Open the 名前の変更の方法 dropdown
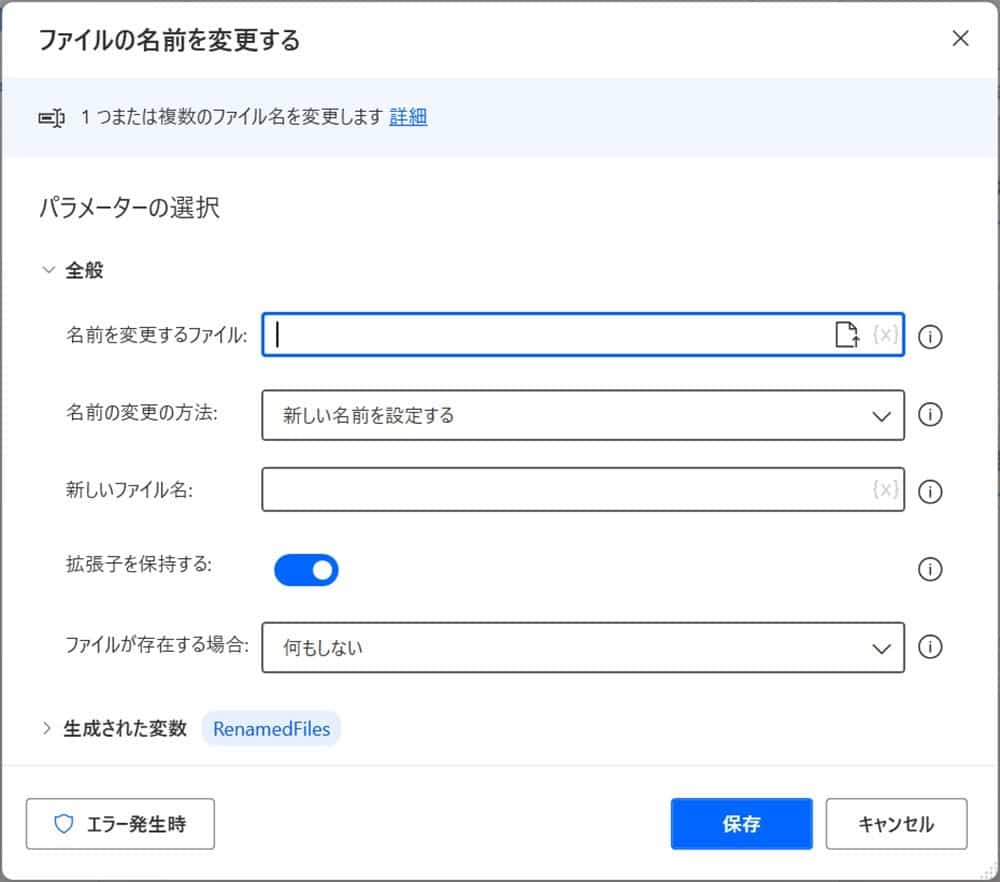1000x882 pixels. [x=881, y=415]
